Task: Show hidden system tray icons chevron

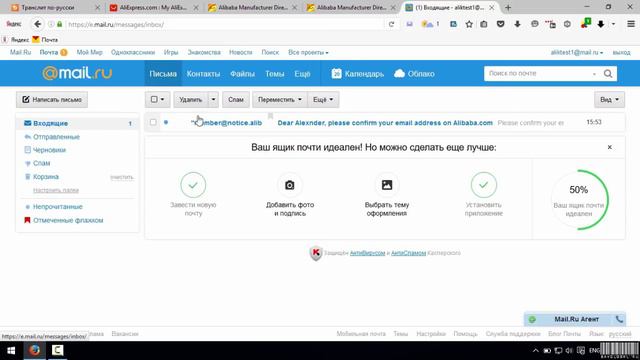Action: point(536,351)
